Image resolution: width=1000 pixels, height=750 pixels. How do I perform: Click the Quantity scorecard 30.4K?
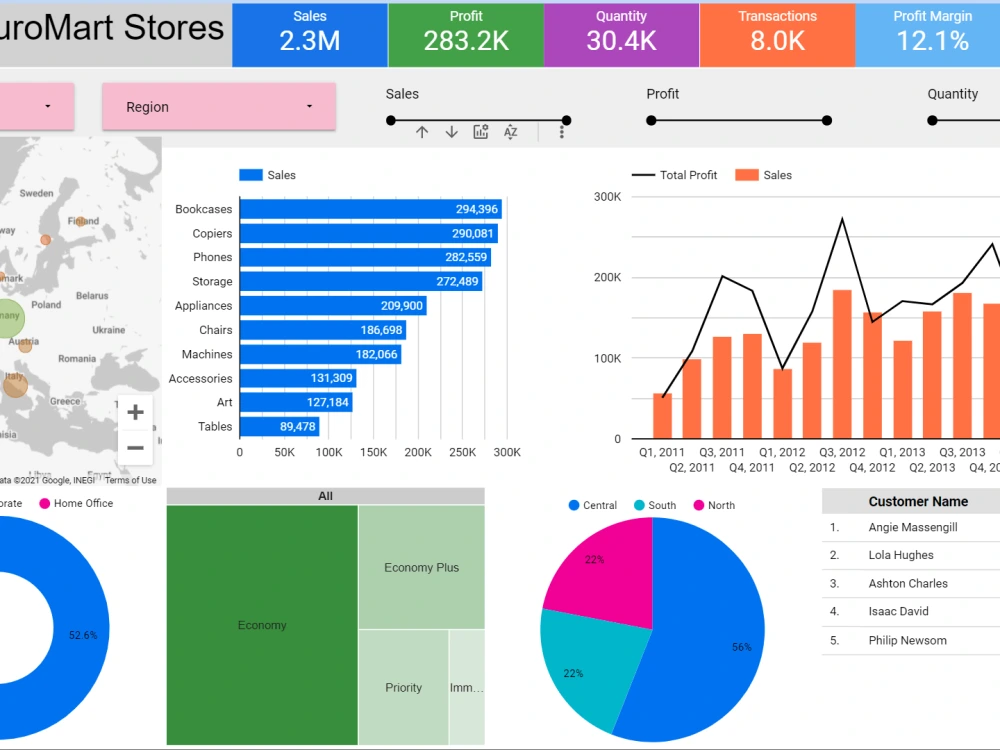622,35
